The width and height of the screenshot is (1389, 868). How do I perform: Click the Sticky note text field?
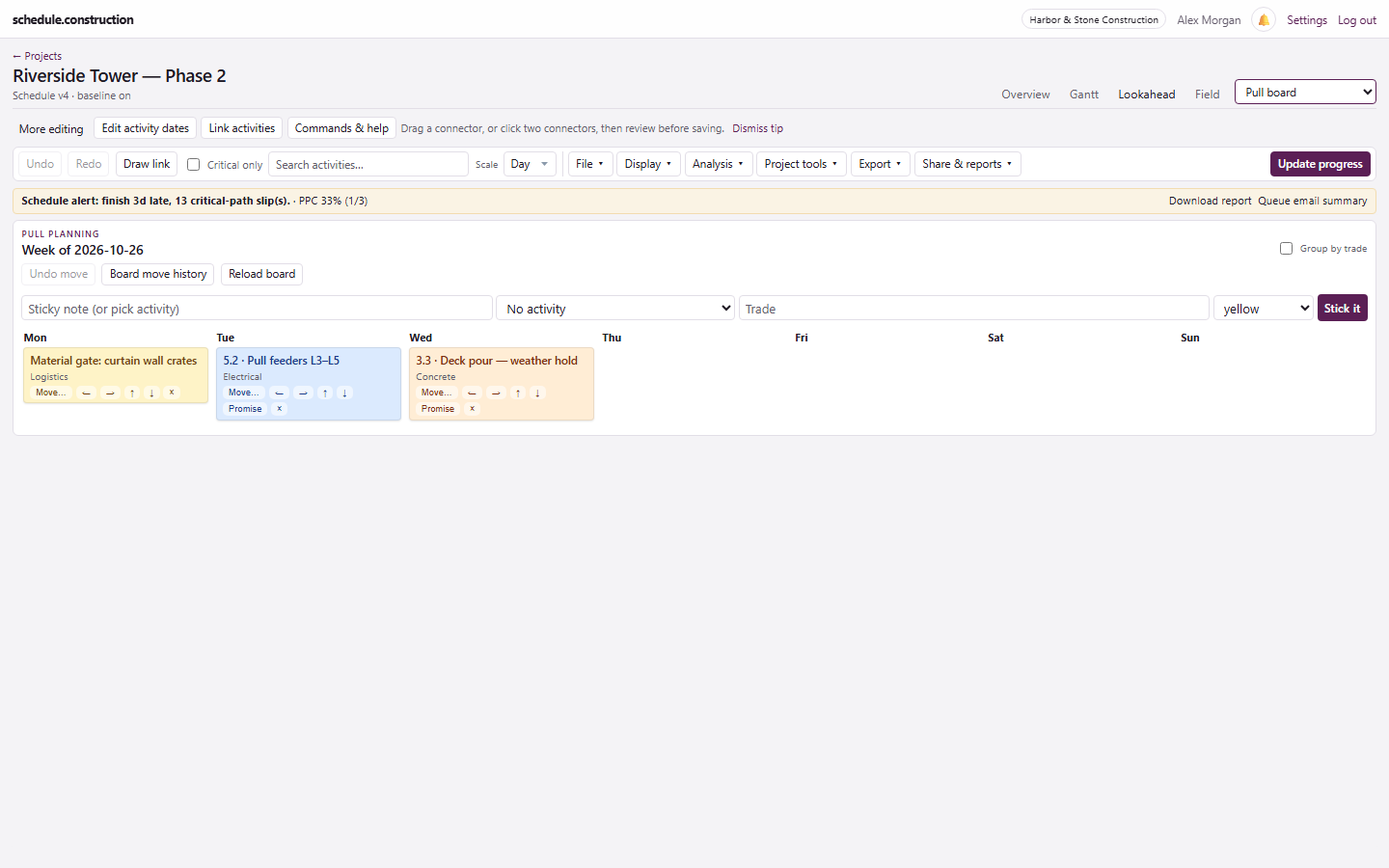tap(257, 309)
